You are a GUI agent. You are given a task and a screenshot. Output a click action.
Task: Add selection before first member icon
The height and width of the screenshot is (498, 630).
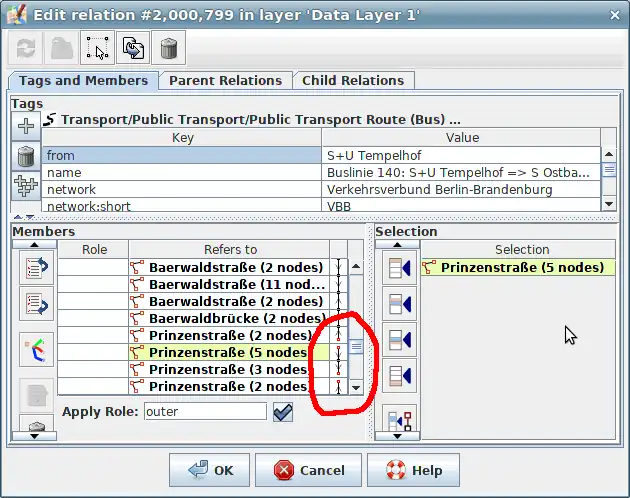pos(400,267)
